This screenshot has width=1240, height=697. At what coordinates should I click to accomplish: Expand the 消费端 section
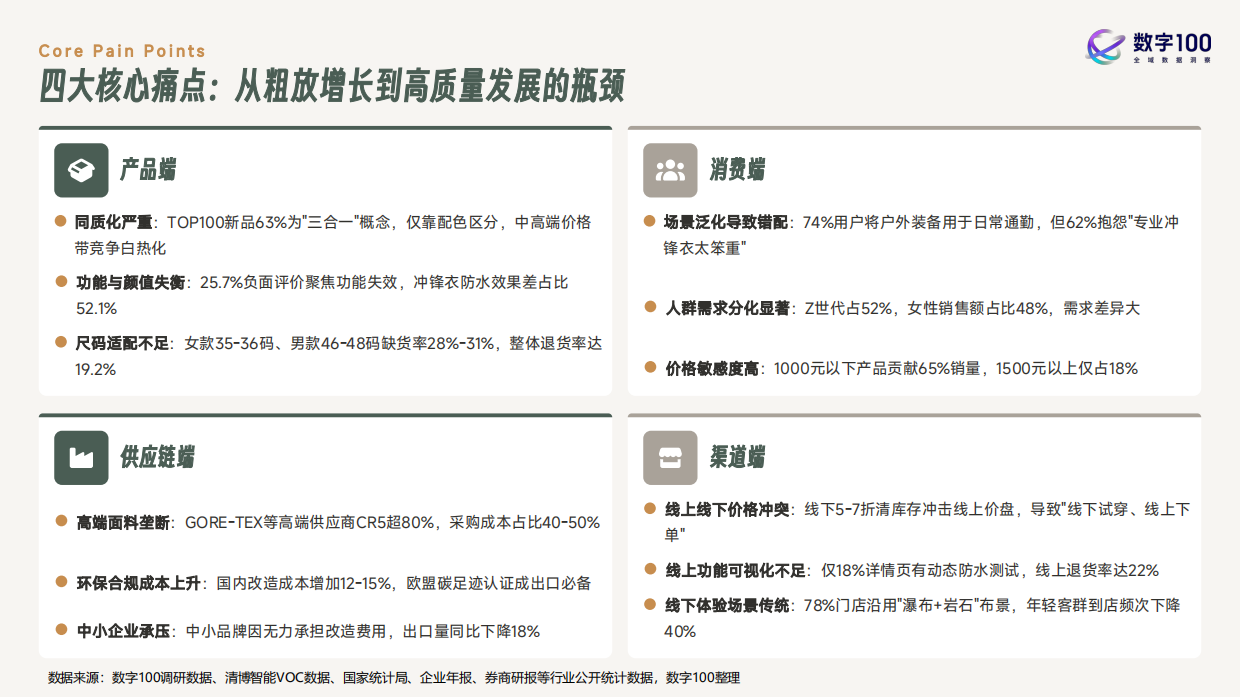pyautogui.click(x=914, y=170)
